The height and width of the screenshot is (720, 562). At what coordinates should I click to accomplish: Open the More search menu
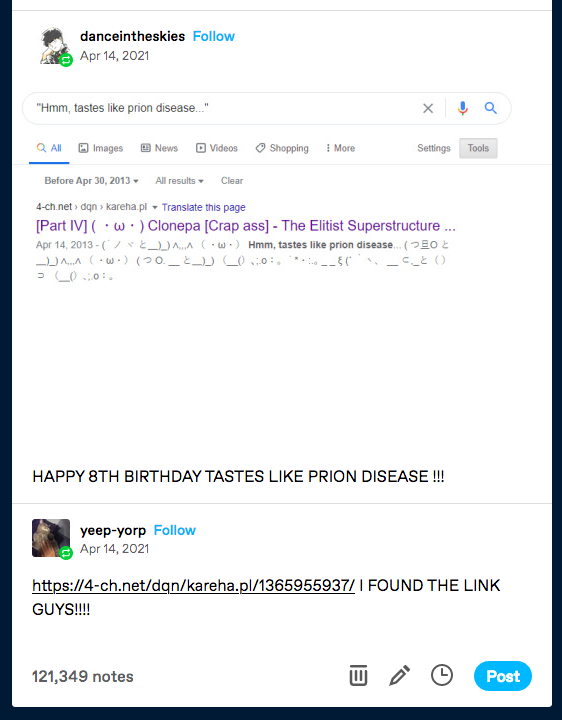click(340, 148)
